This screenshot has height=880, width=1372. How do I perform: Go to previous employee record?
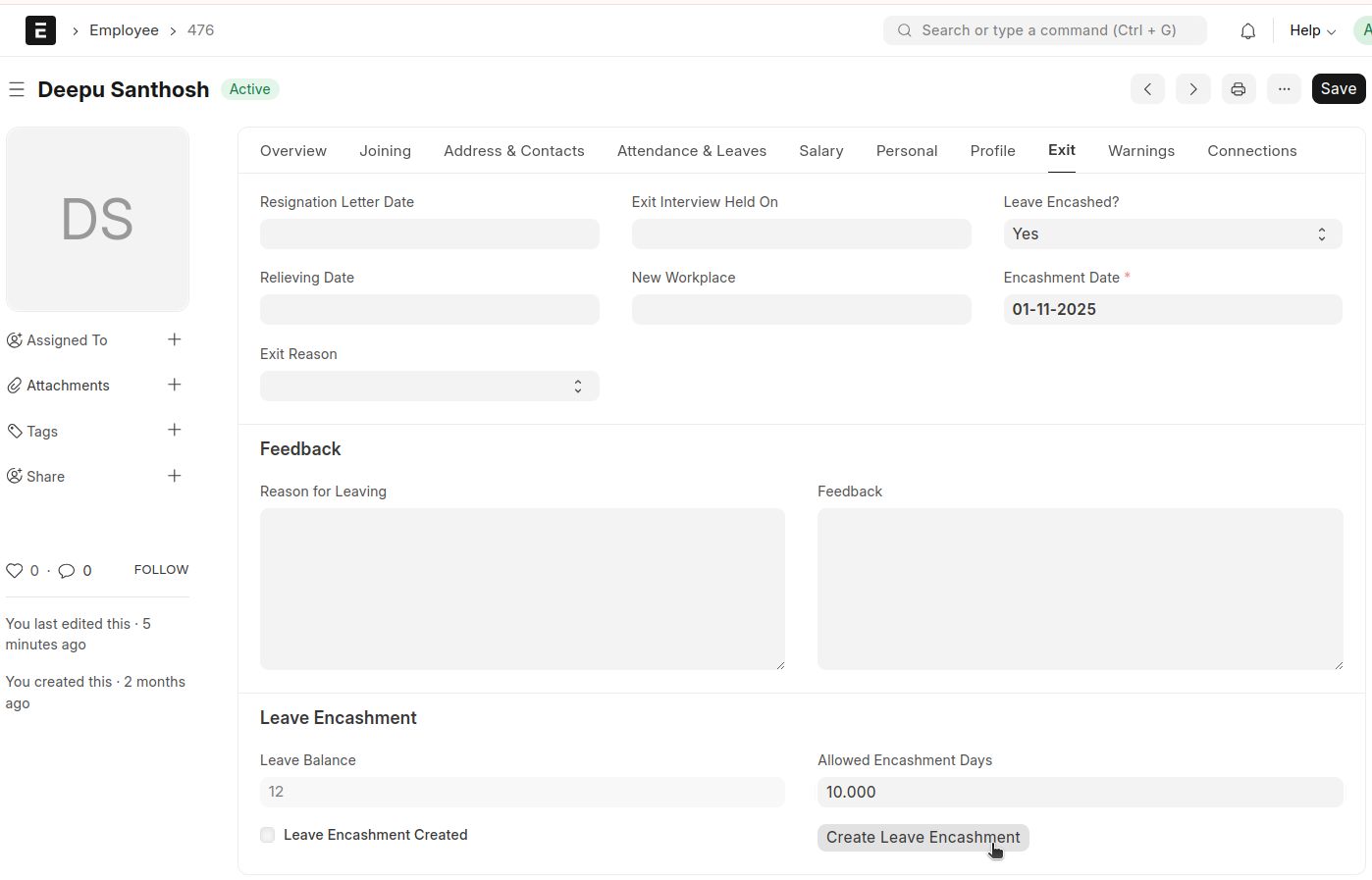[1147, 89]
